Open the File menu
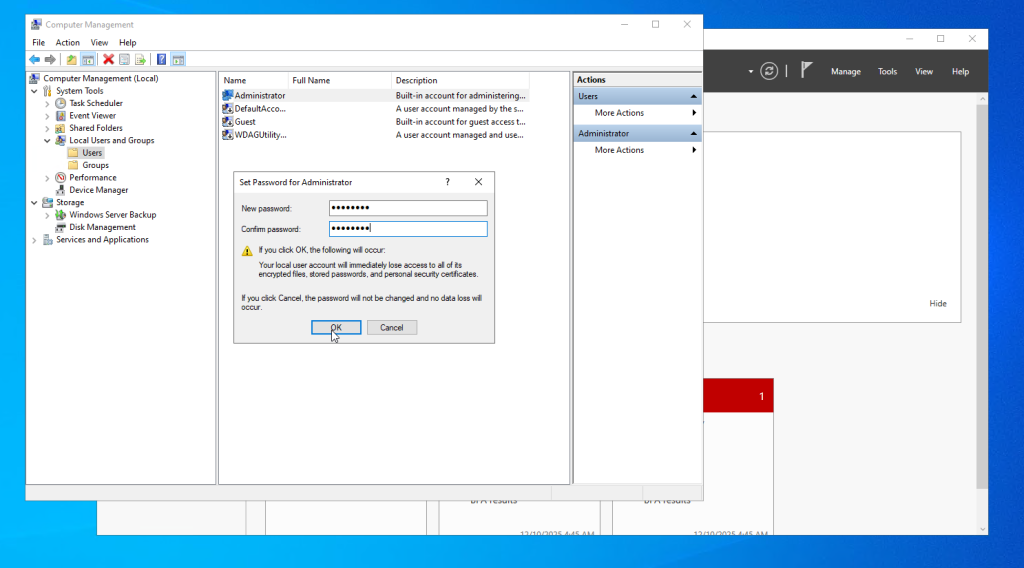1024x568 pixels. pos(39,42)
